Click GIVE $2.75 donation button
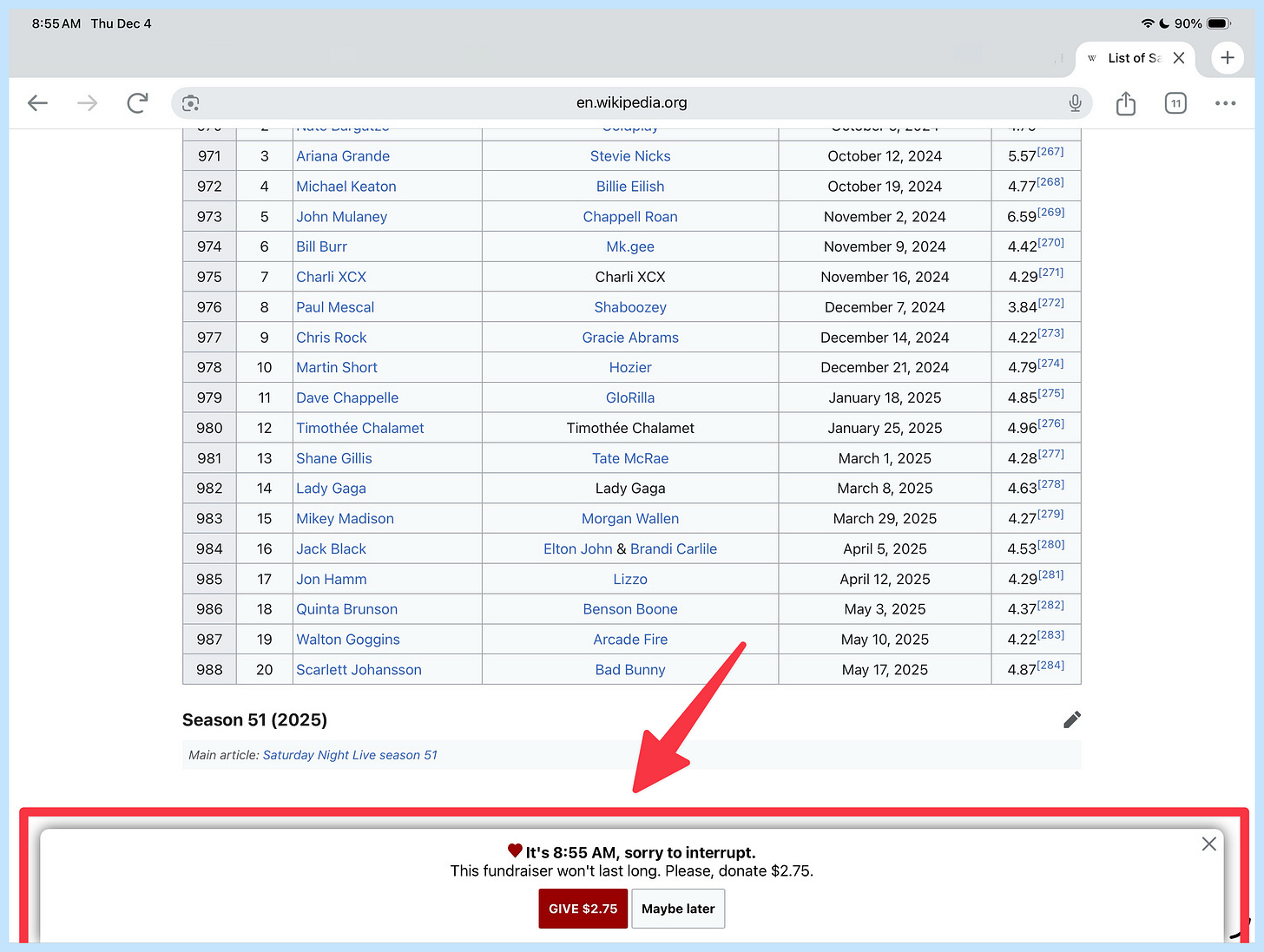Screen dimensions: 1264x952 coord(583,909)
